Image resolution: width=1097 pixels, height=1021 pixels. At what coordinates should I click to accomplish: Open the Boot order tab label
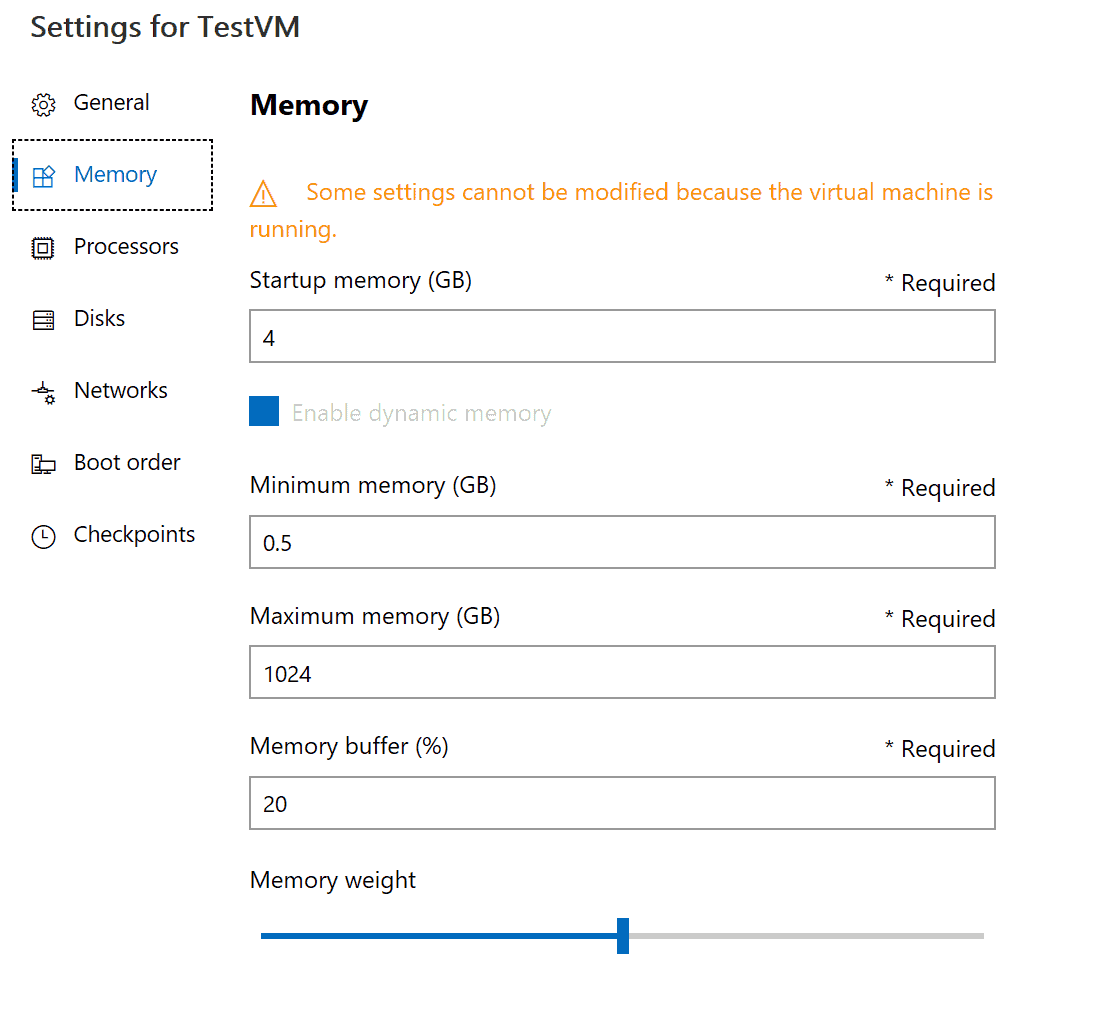tap(127, 463)
